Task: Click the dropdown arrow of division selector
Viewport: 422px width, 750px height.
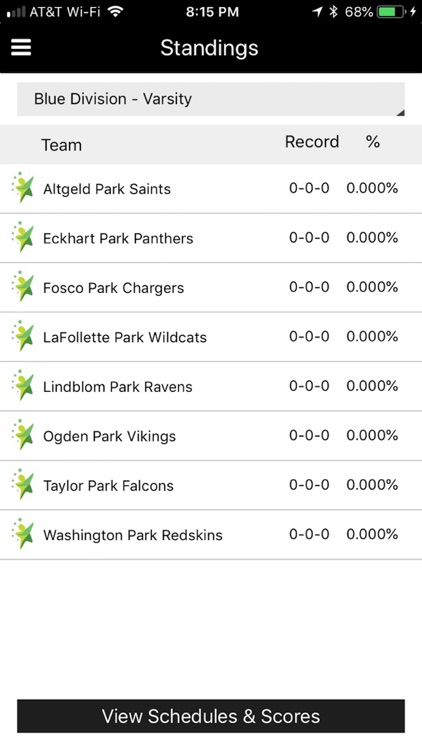Action: coord(400,112)
